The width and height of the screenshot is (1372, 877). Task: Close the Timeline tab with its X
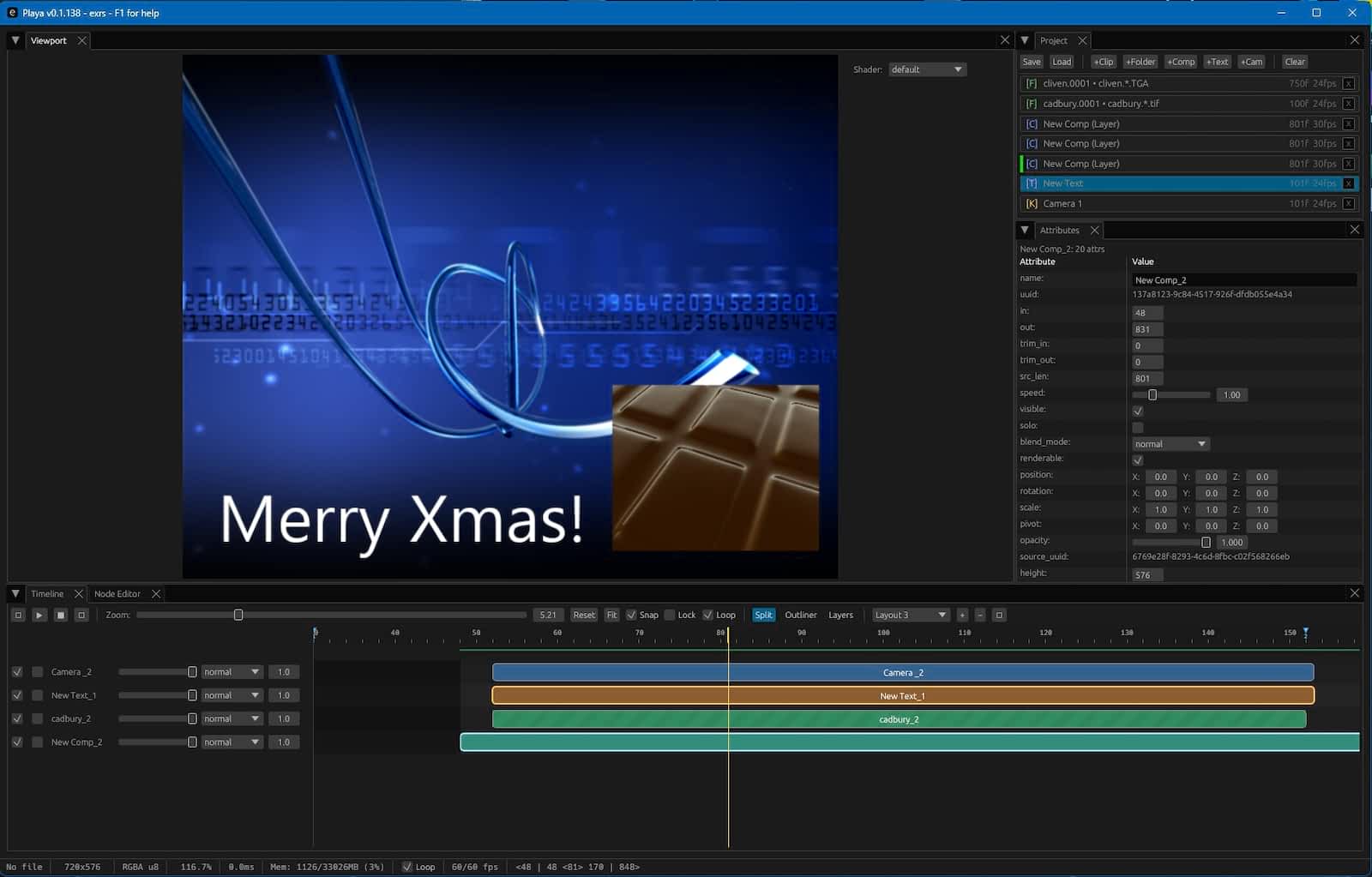[x=79, y=593]
